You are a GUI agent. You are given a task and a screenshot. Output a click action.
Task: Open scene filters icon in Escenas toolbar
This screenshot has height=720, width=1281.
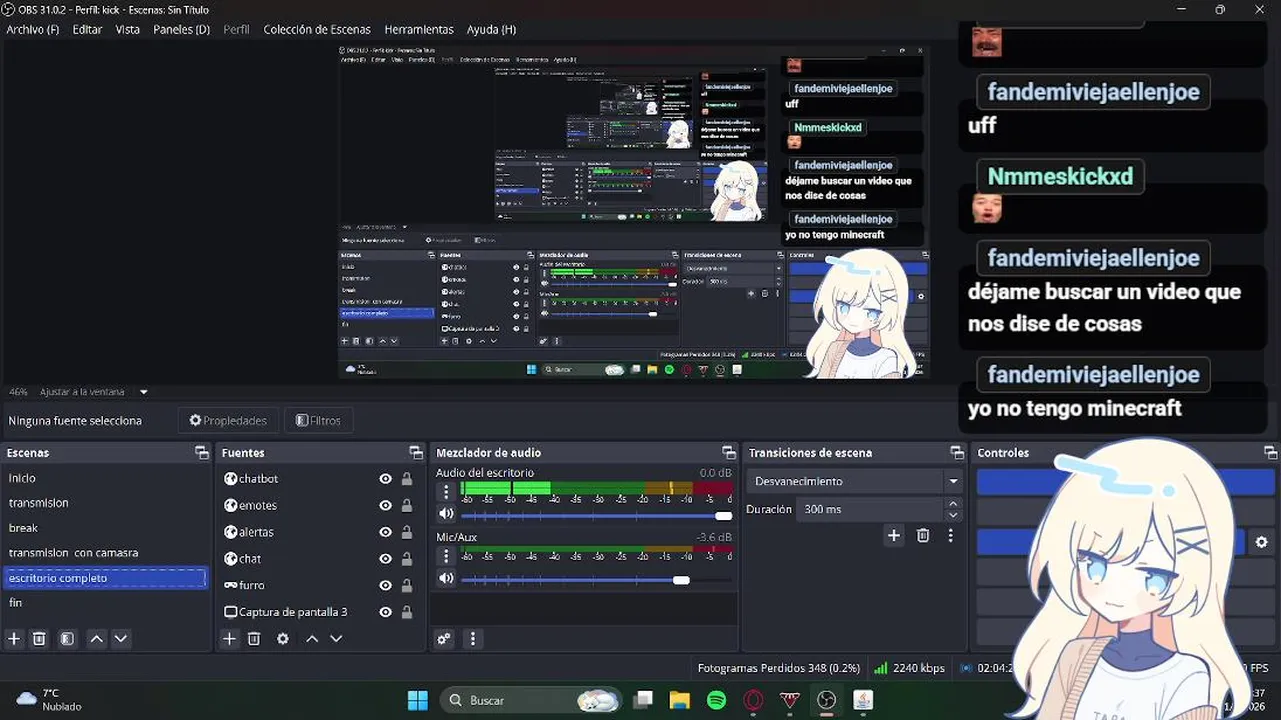67,639
